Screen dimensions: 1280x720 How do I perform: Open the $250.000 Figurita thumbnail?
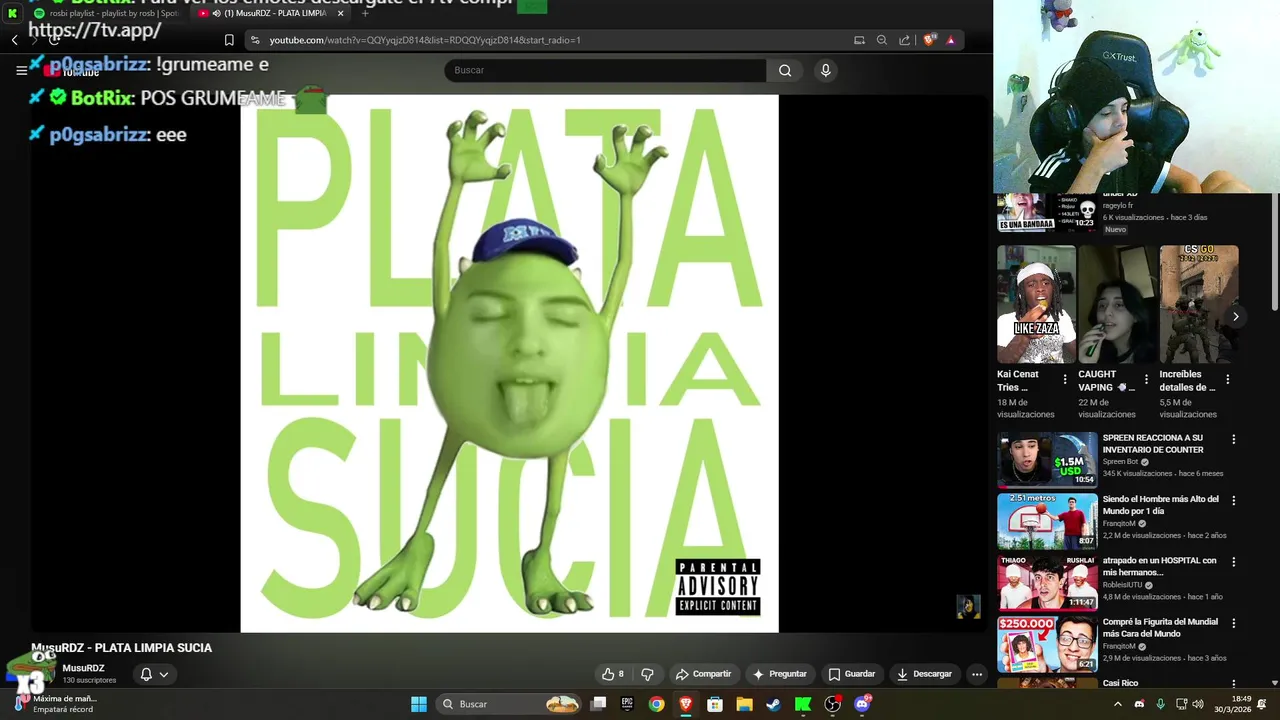pos(1047,644)
